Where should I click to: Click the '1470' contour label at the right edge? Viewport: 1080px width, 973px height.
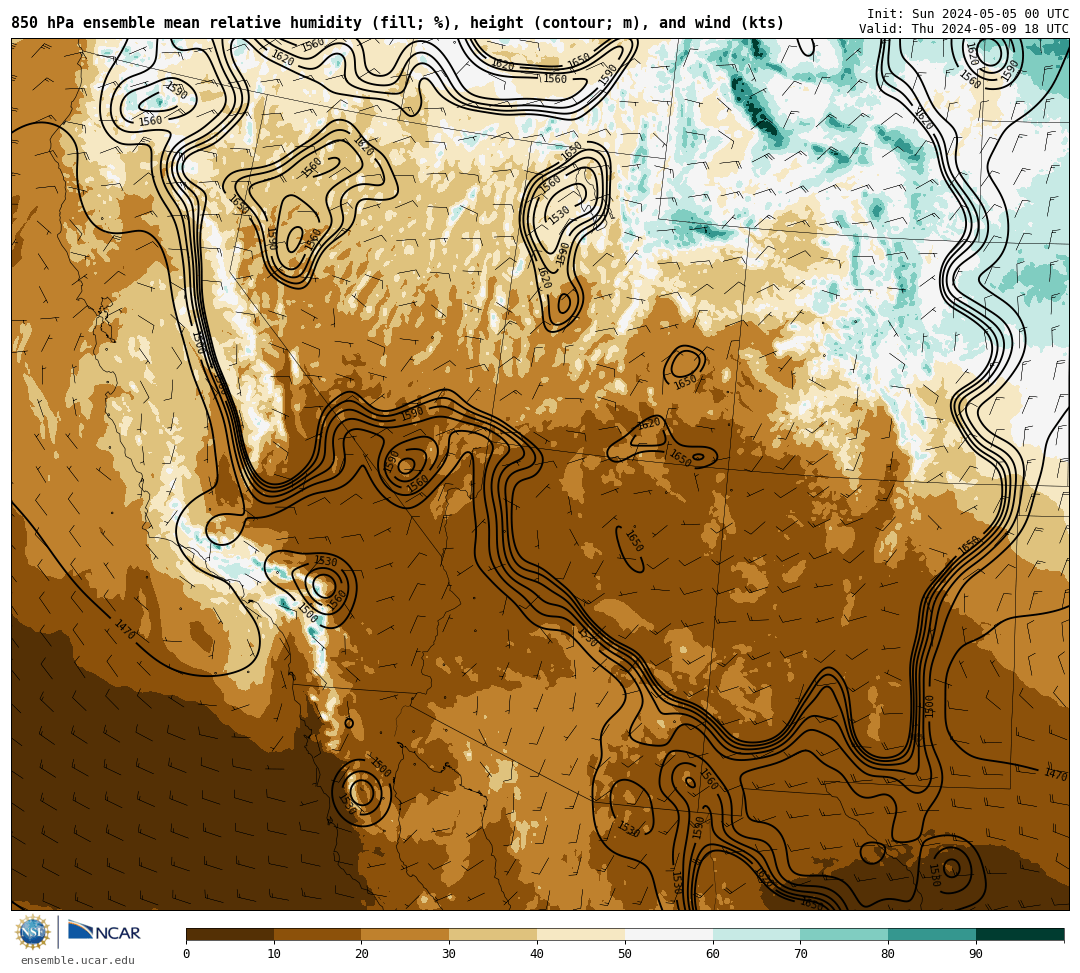point(1055,774)
